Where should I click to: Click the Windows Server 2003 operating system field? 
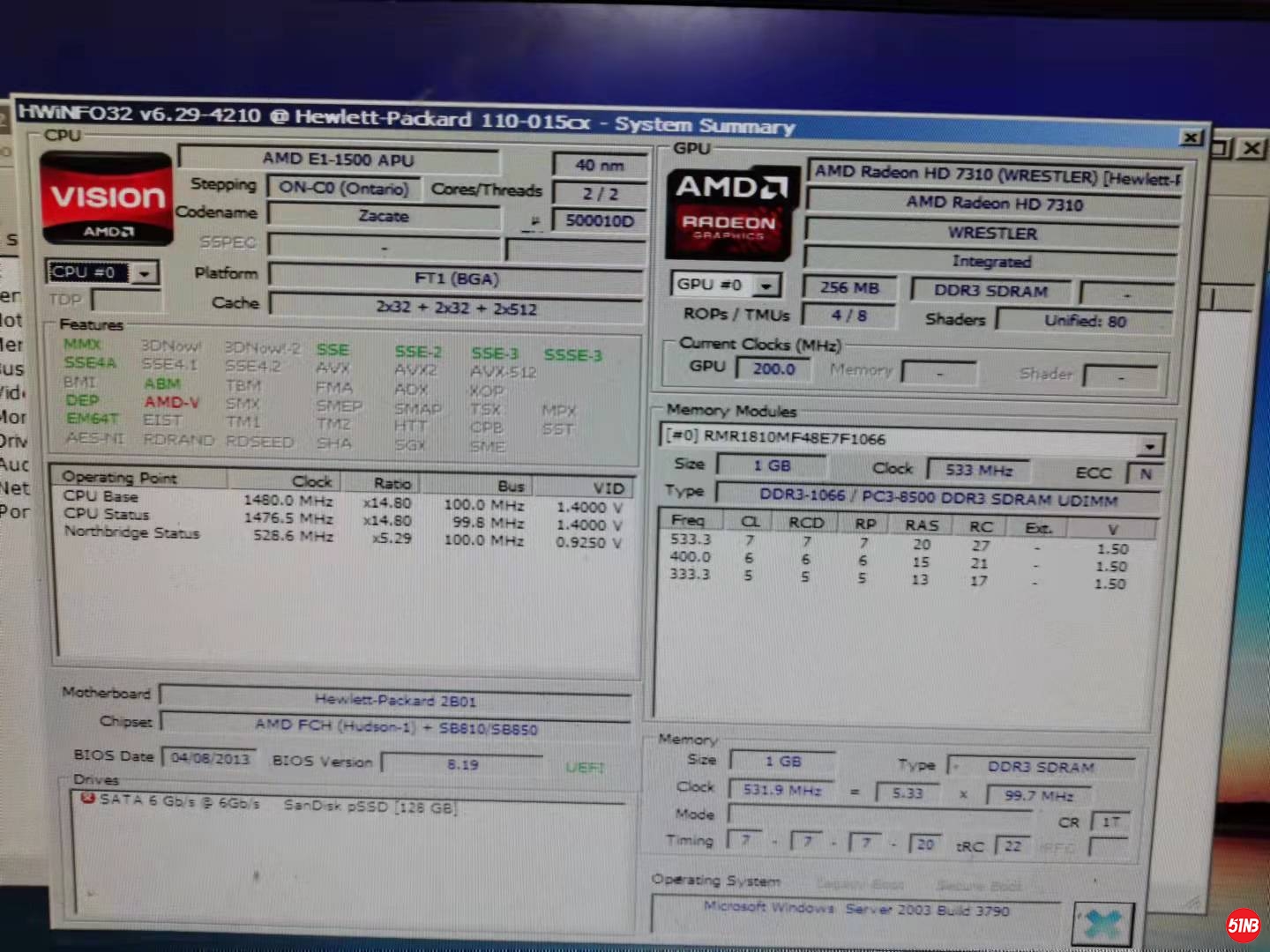(x=855, y=909)
